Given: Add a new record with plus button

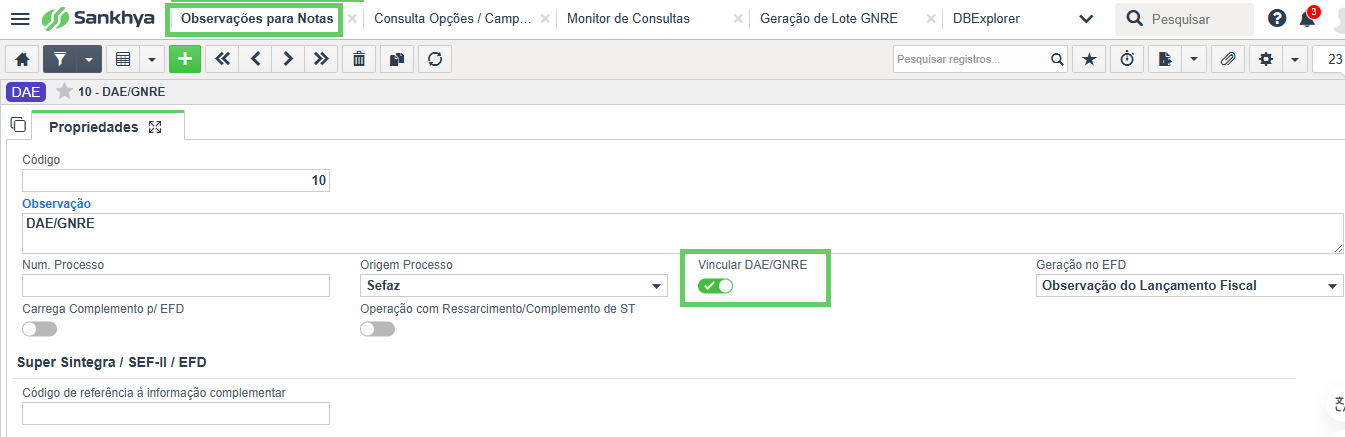Looking at the screenshot, I should (x=185, y=59).
